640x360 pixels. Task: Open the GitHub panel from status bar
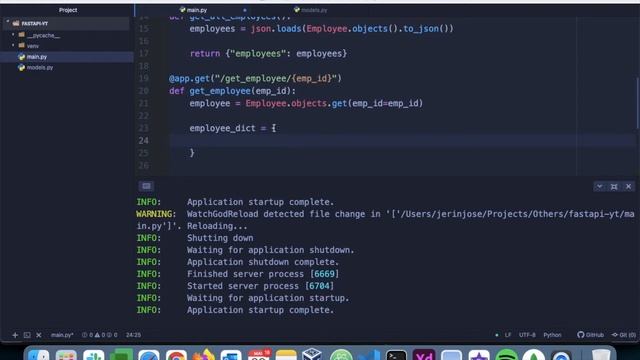[590, 335]
